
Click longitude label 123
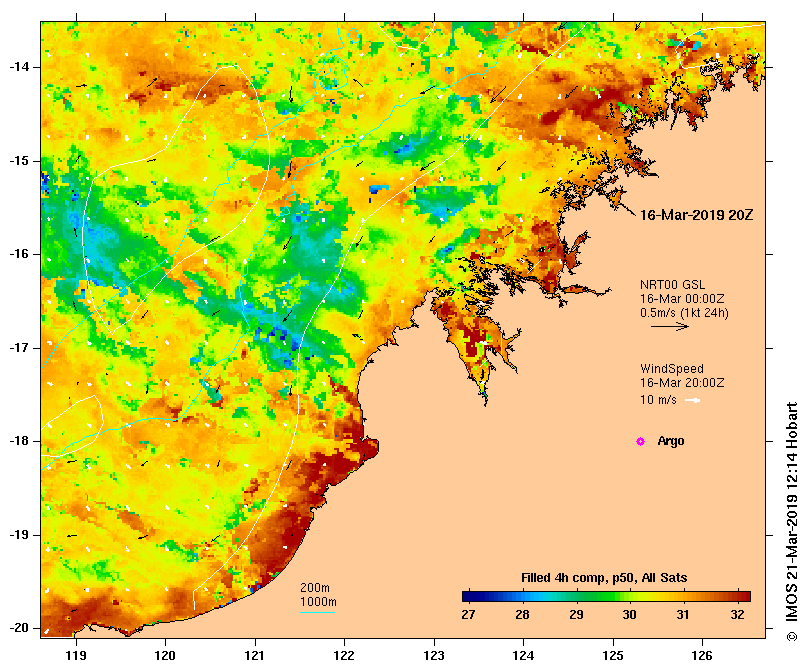pyautogui.click(x=434, y=655)
